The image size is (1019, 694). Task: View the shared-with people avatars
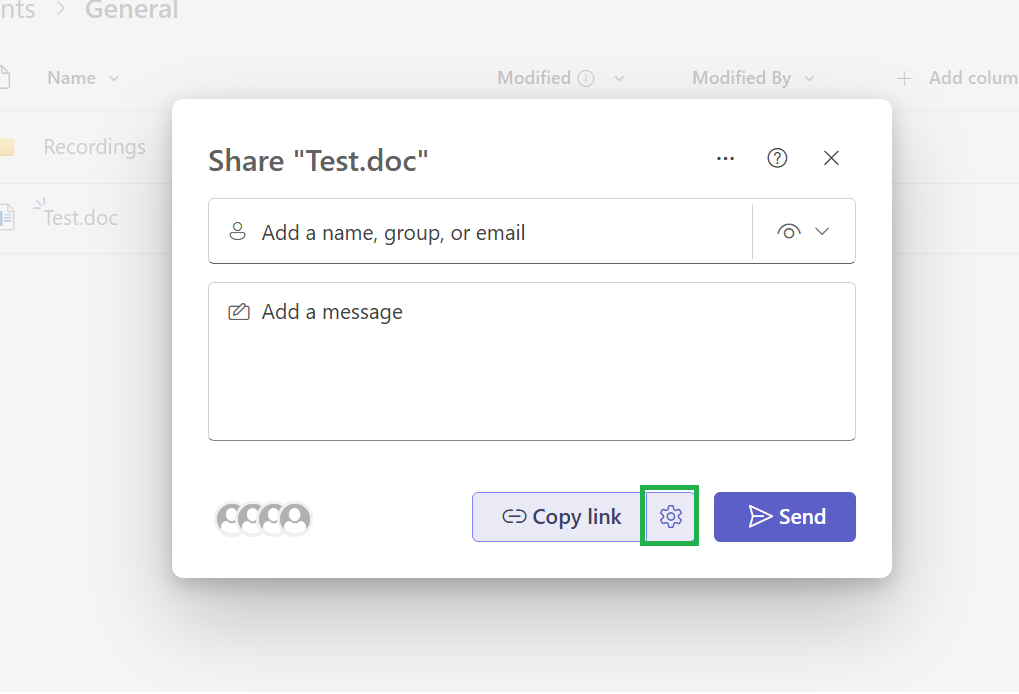point(263,519)
